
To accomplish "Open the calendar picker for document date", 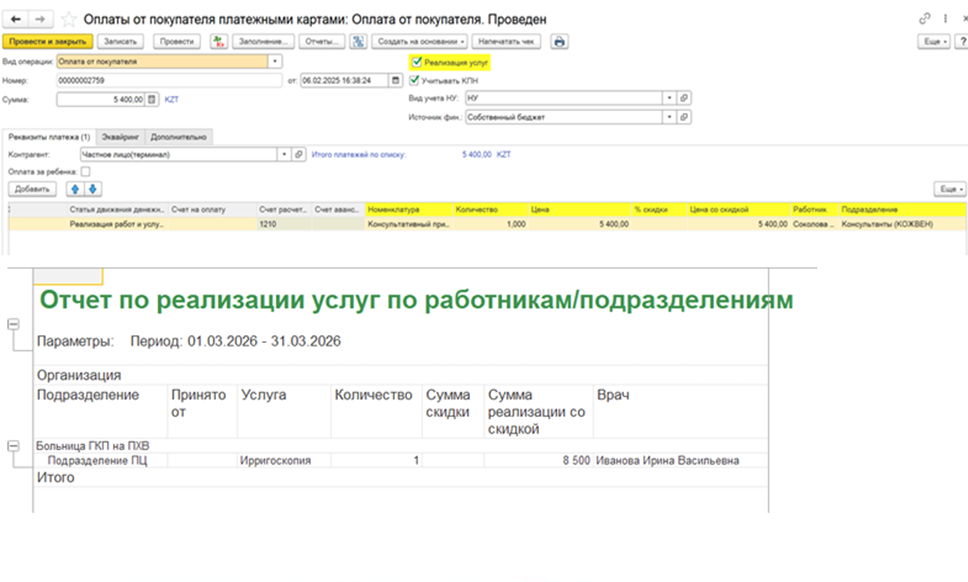I will point(396,80).
